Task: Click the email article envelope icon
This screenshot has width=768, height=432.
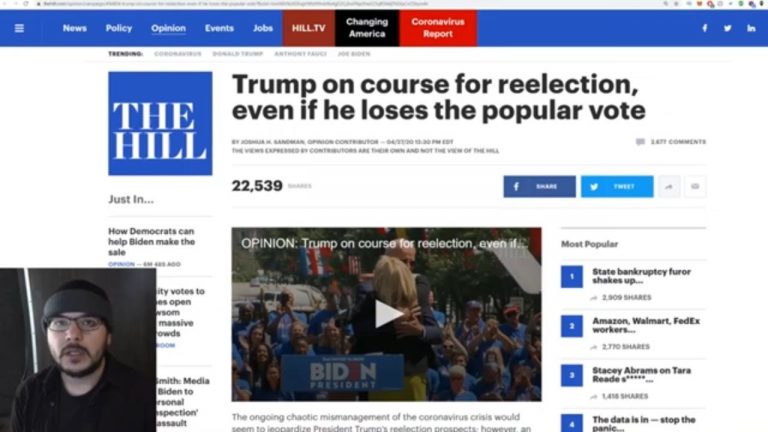Action: [695, 187]
